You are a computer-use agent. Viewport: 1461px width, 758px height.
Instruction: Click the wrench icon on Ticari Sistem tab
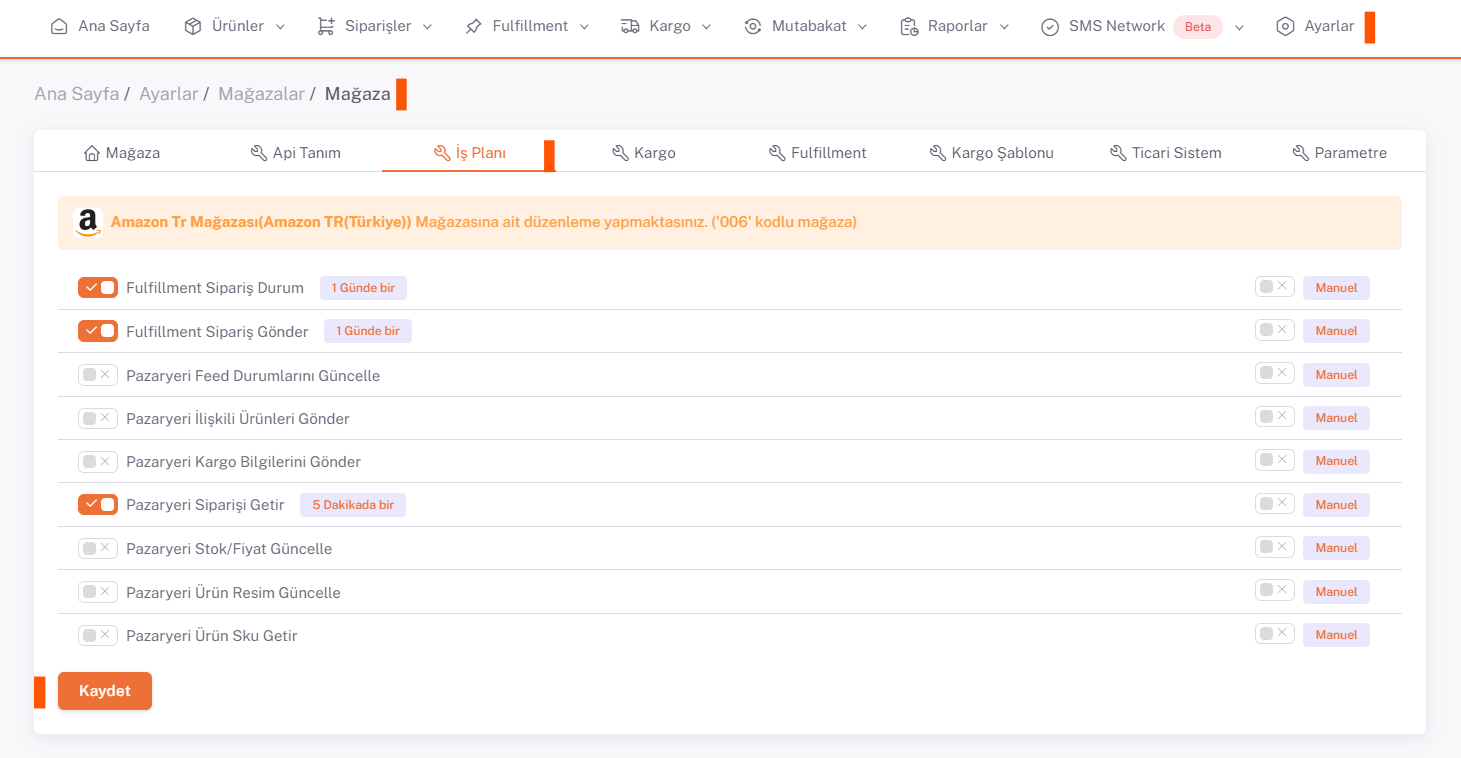click(x=1118, y=153)
